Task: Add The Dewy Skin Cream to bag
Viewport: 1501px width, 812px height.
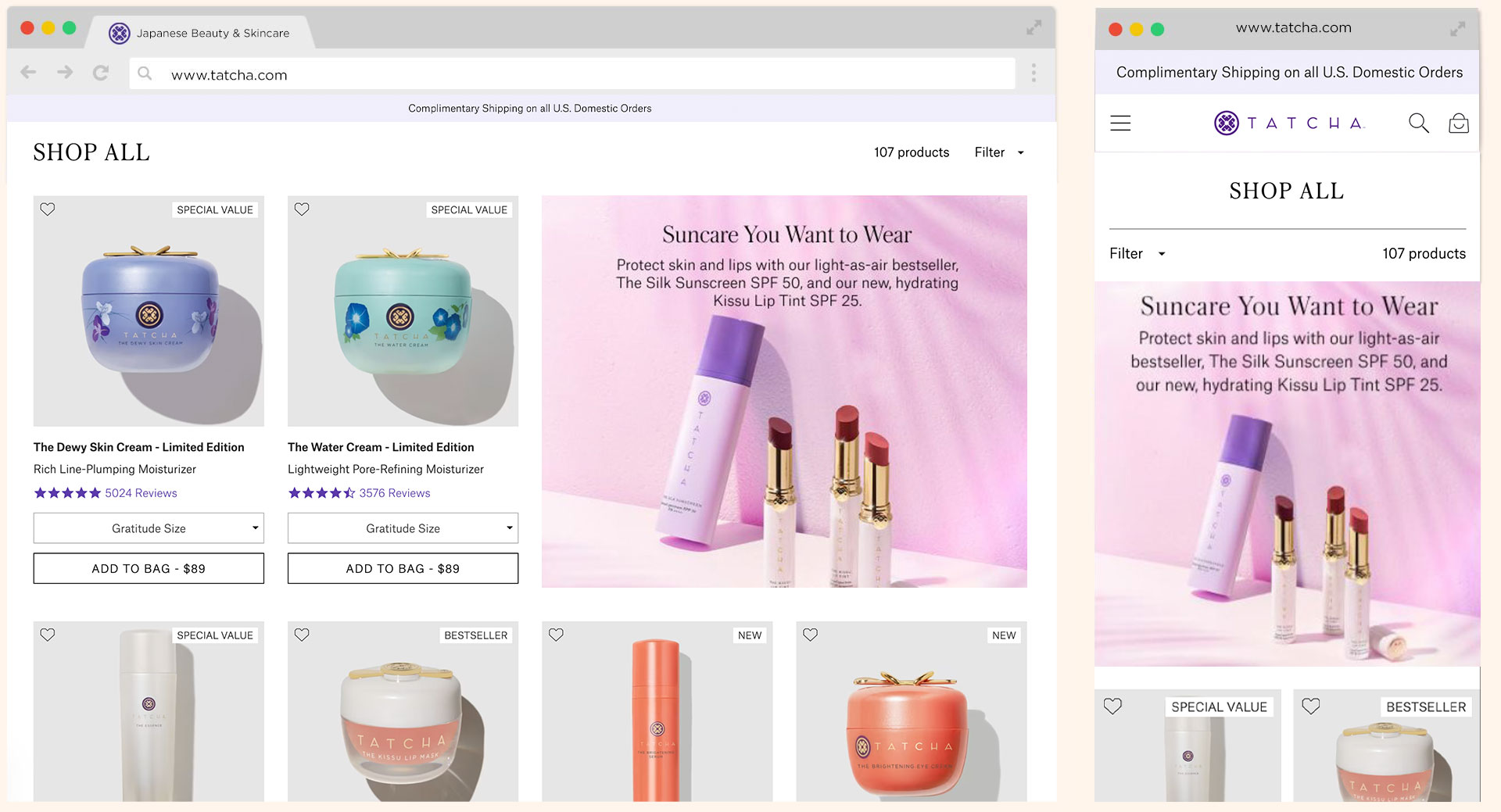Action: pyautogui.click(x=149, y=568)
